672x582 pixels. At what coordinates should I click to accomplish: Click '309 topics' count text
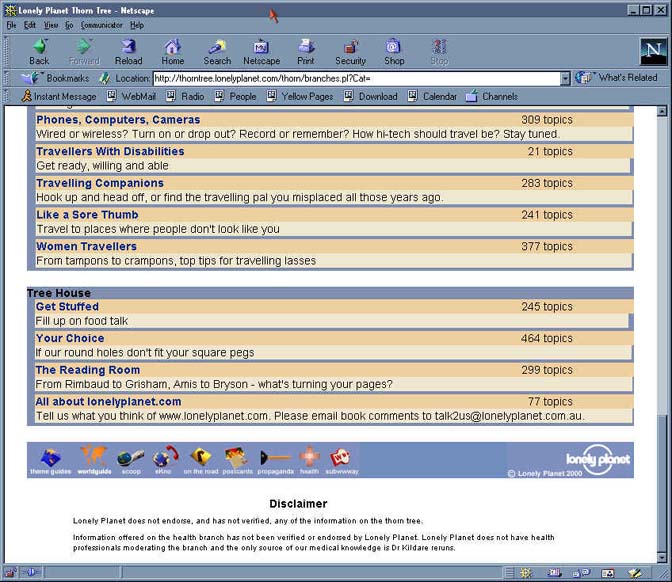(x=547, y=120)
